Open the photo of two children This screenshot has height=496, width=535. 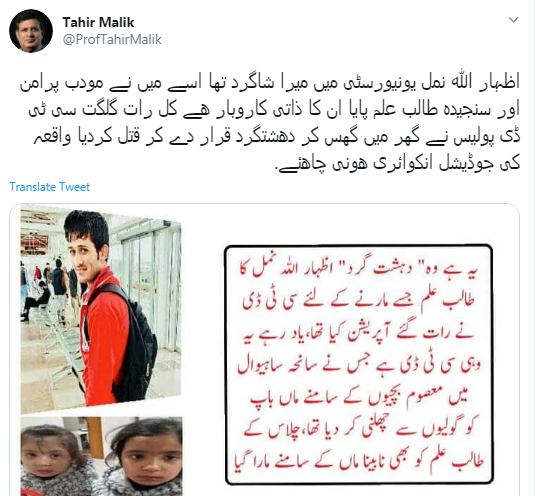[101, 456]
